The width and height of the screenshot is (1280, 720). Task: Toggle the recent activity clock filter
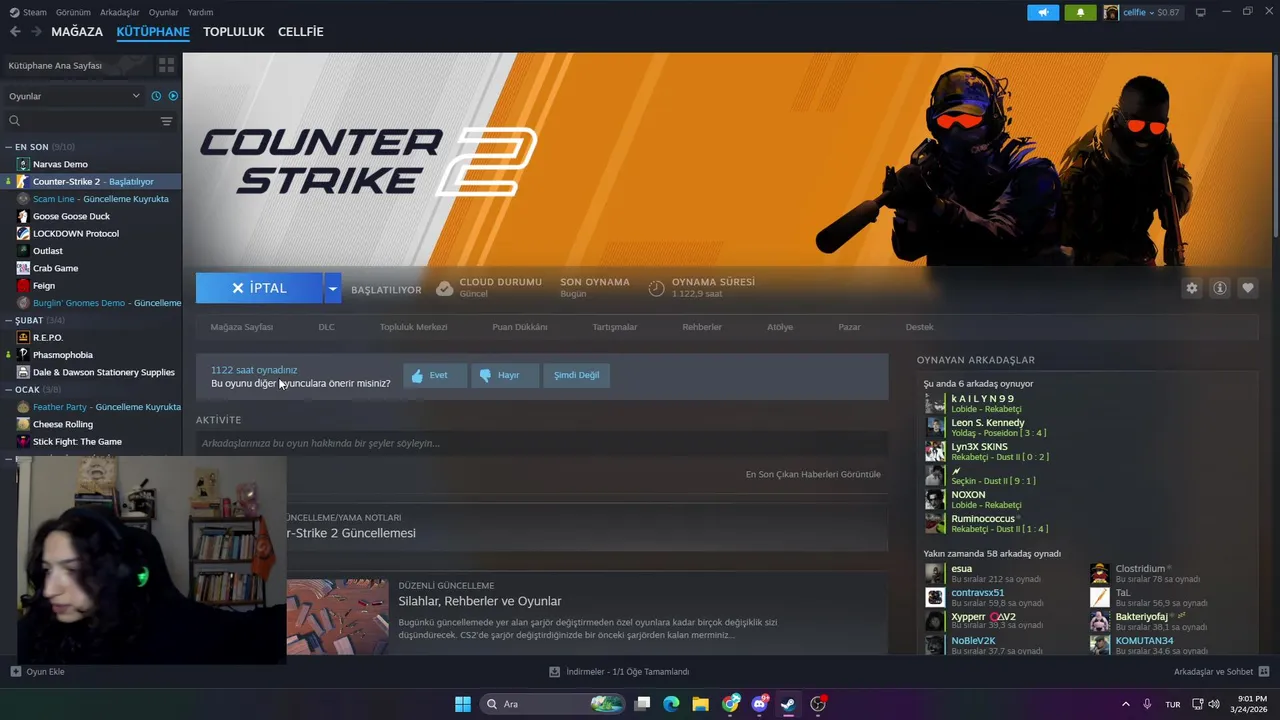156,96
